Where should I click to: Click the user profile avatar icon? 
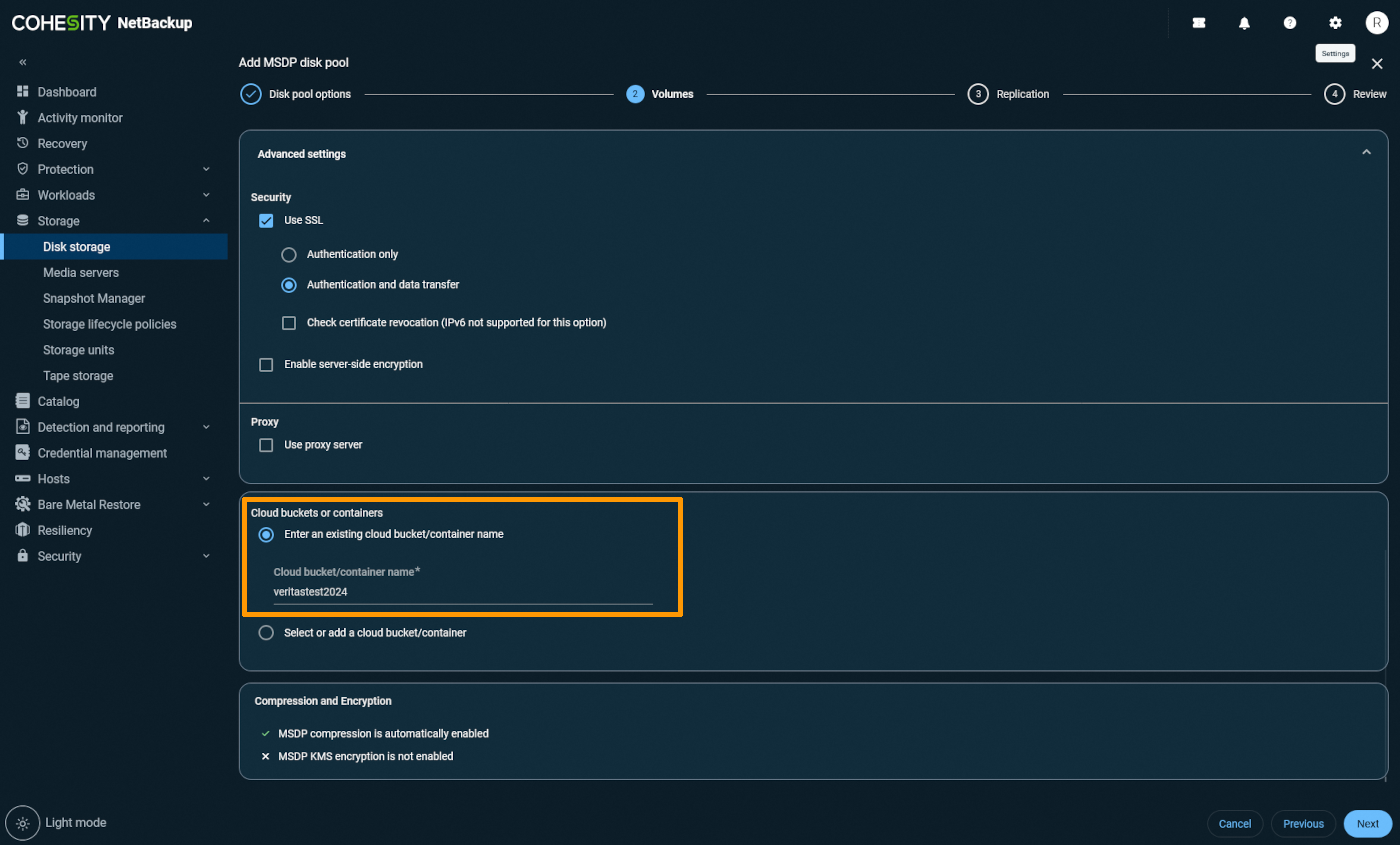[x=1377, y=23]
